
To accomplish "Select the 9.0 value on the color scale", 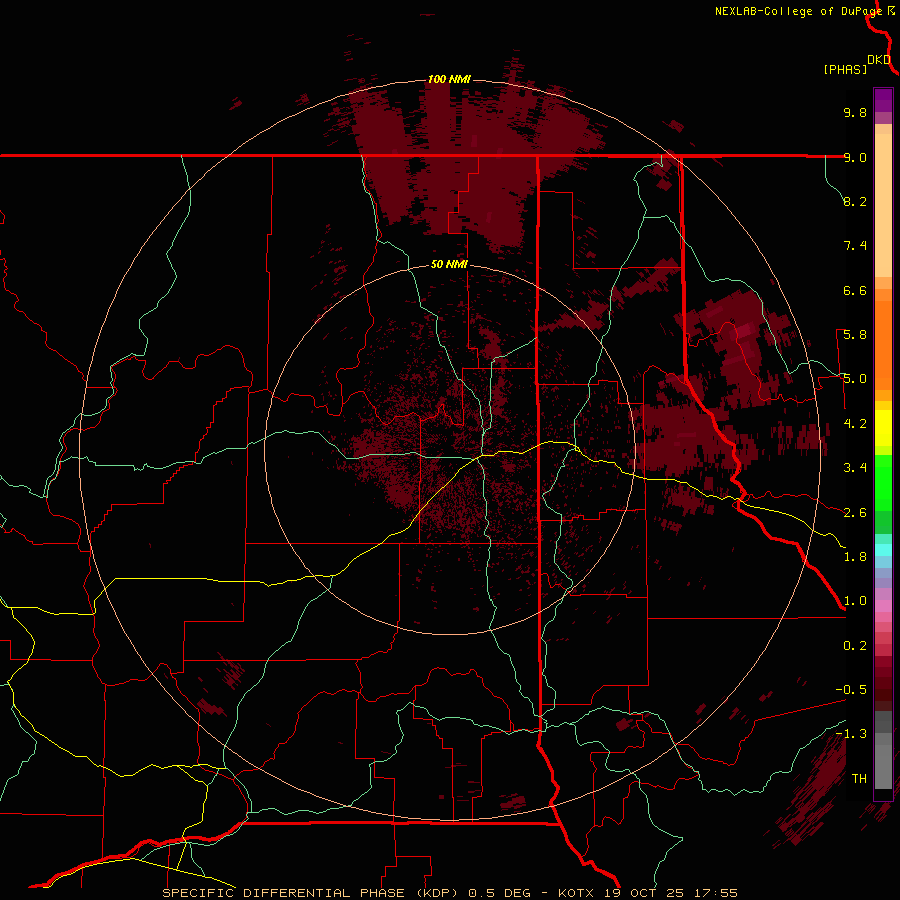I will 855,157.
